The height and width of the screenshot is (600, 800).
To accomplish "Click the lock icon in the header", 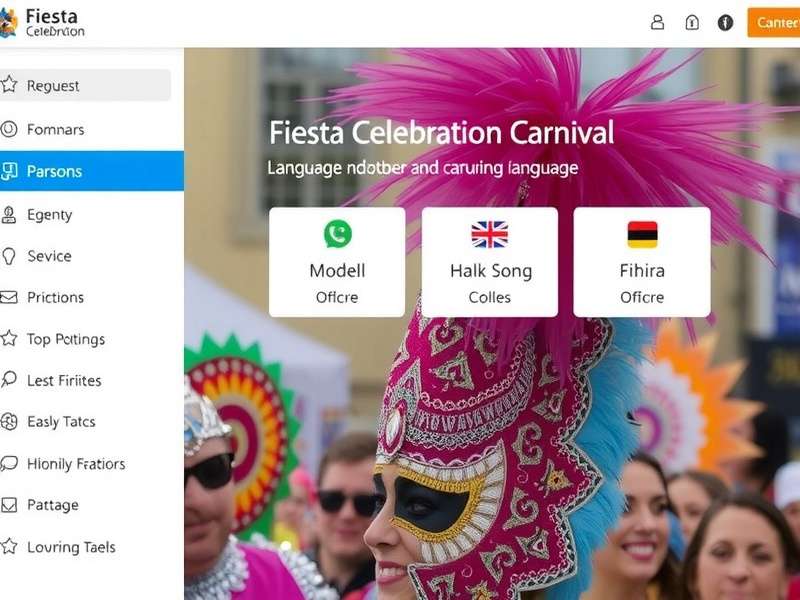I will 690,22.
